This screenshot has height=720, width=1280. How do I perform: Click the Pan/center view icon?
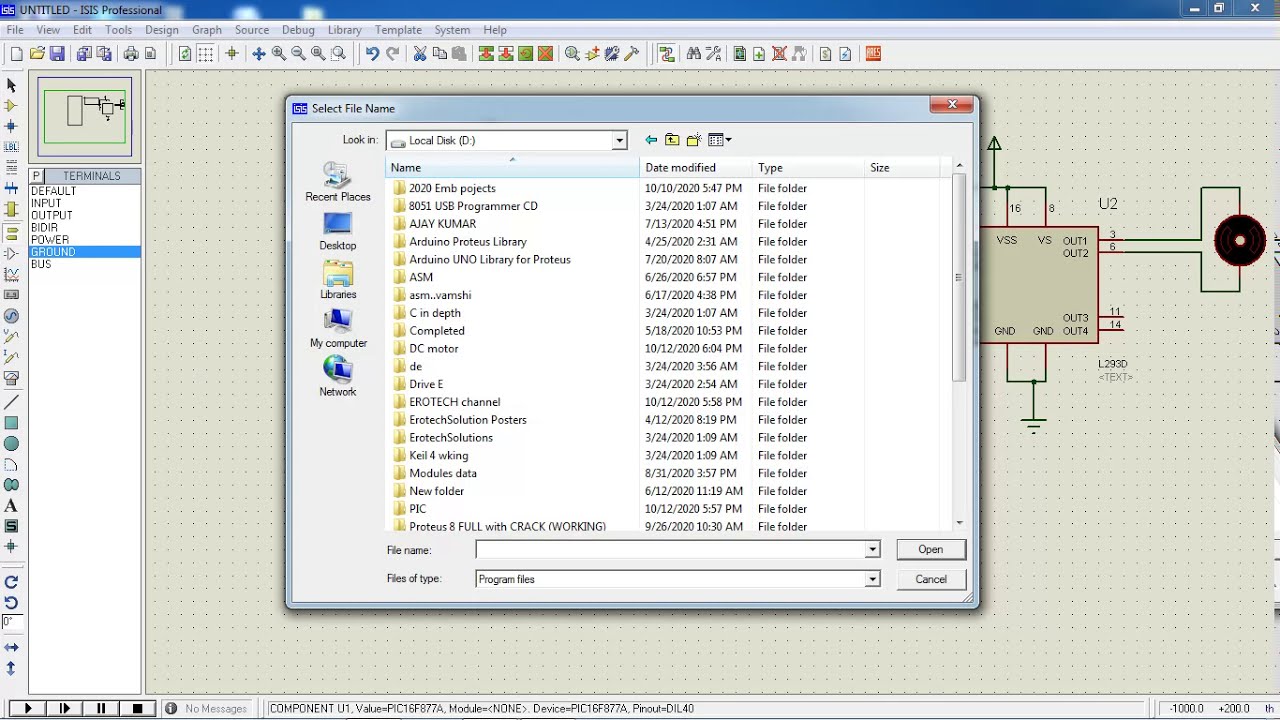pyautogui.click(x=258, y=54)
